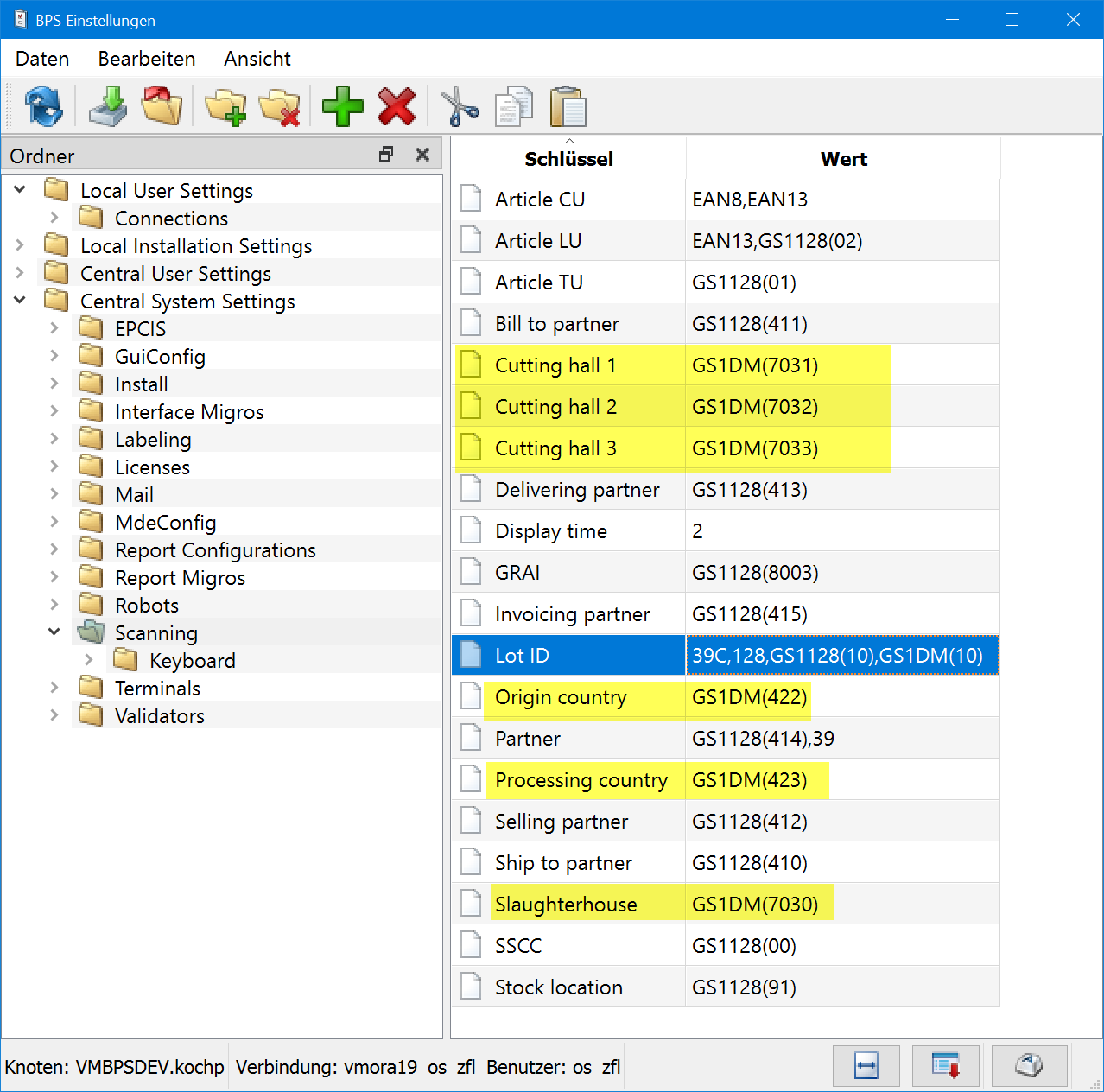Screen dimensions: 1104x1092
Task: Open the Bearbeiten menu
Action: [x=147, y=59]
